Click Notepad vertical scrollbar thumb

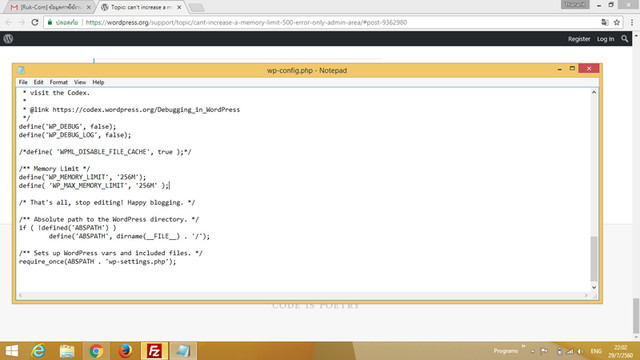(x=594, y=259)
